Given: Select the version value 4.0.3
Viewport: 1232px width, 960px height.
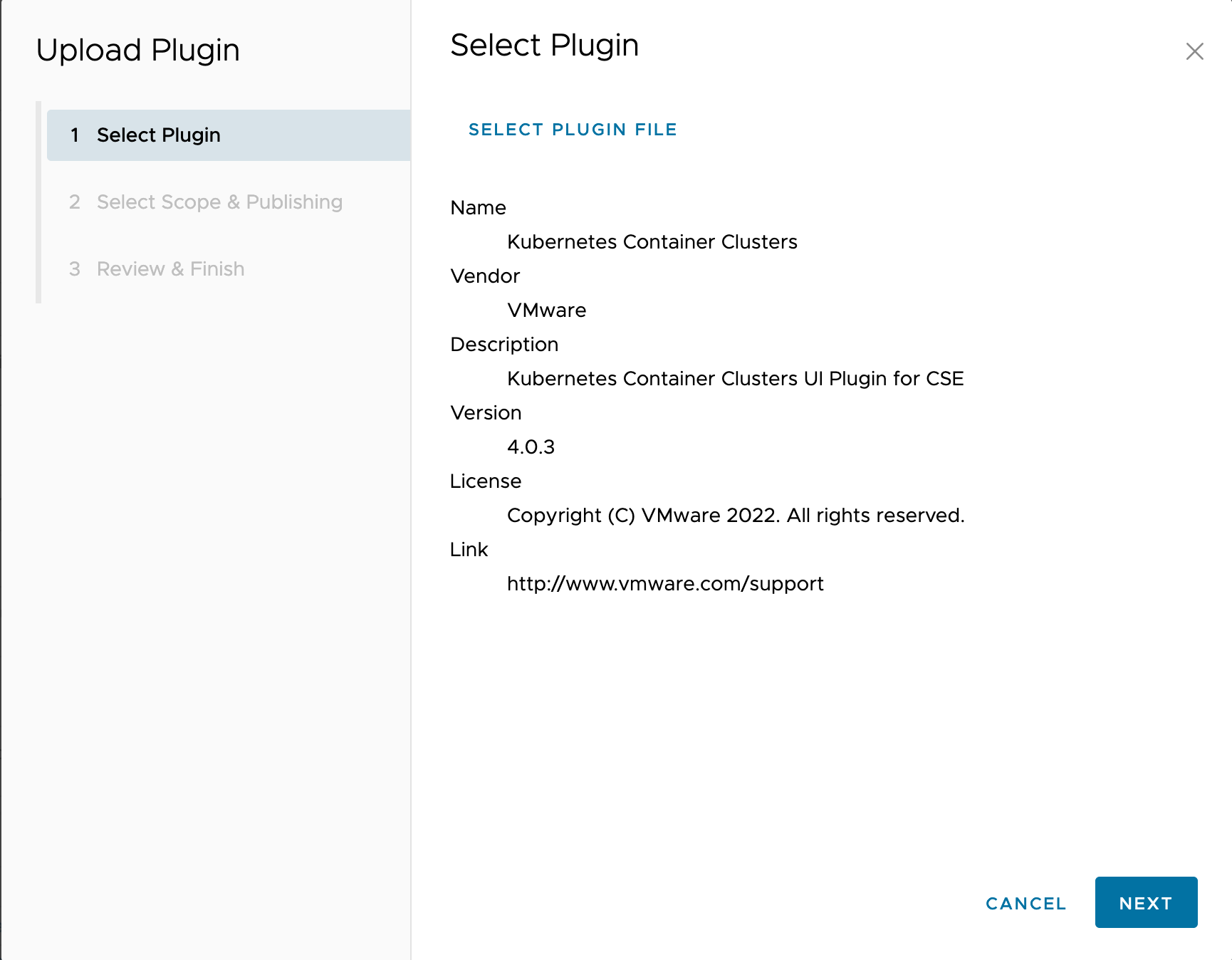Looking at the screenshot, I should click(531, 447).
